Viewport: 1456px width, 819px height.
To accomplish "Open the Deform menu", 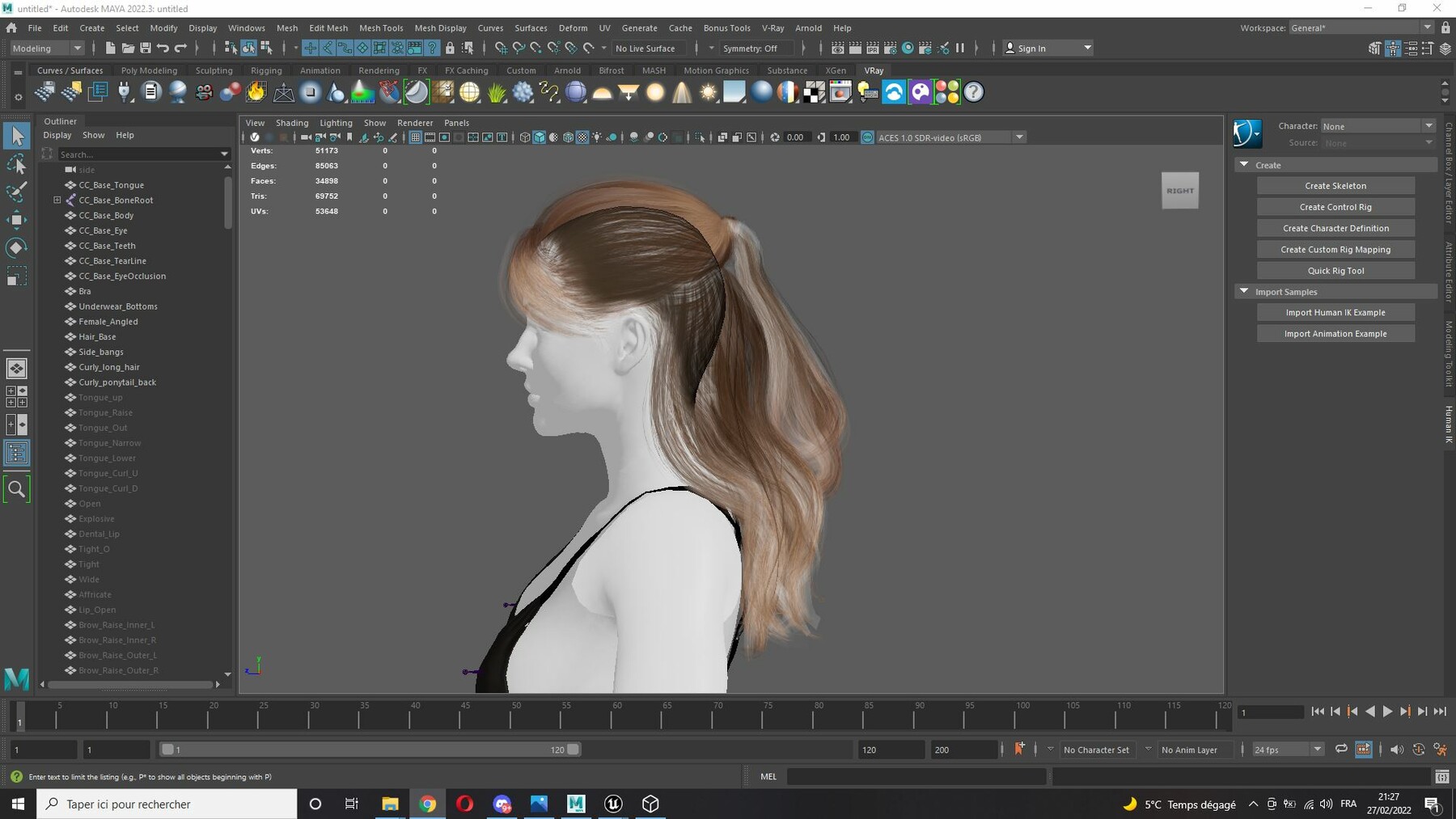I will [573, 27].
